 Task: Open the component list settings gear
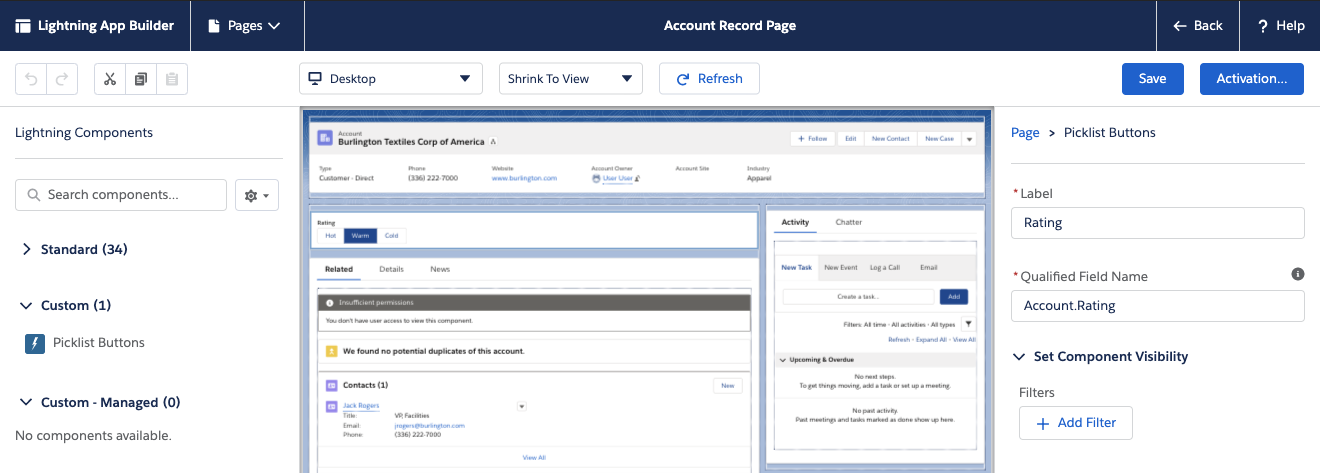point(257,195)
